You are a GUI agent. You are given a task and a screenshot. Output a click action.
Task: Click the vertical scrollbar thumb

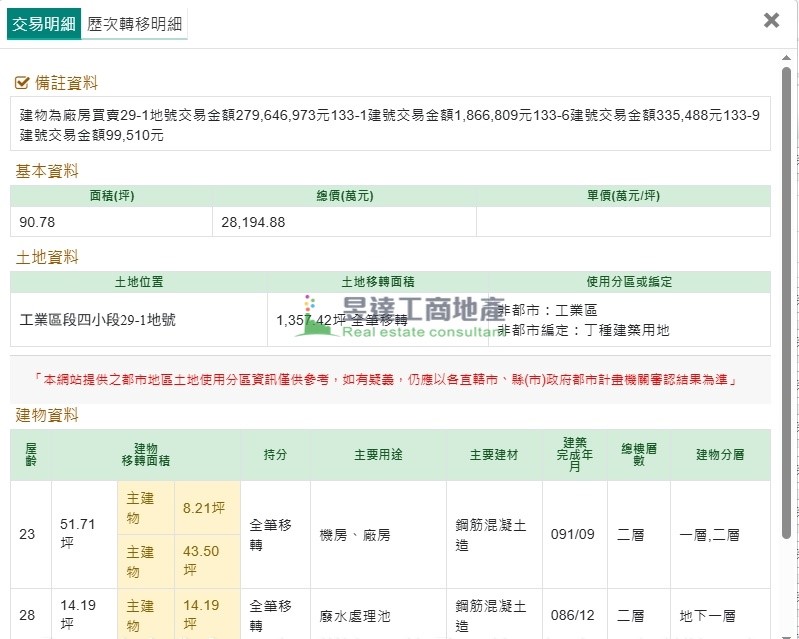tap(788, 300)
